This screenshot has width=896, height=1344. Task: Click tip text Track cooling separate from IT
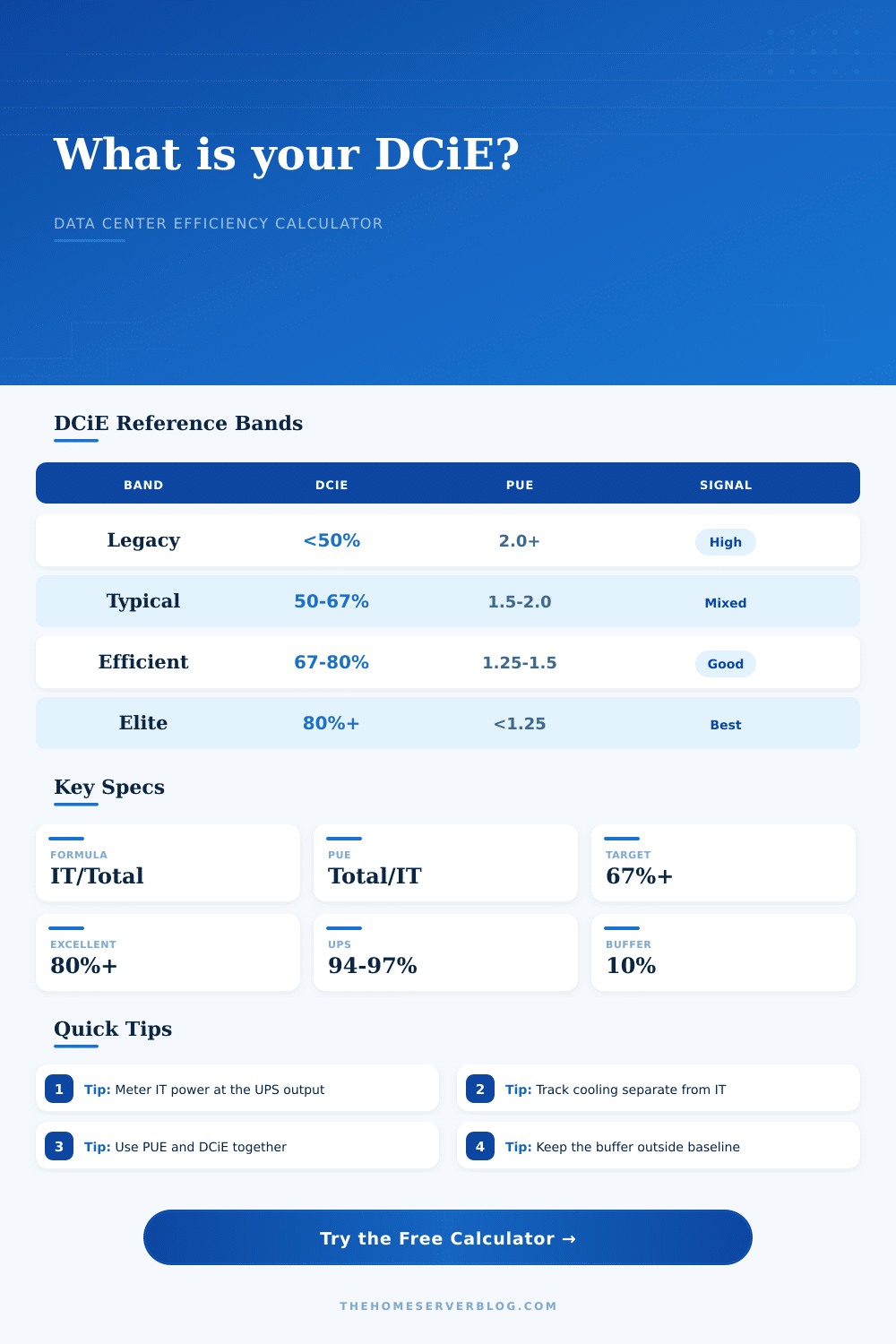631,1090
